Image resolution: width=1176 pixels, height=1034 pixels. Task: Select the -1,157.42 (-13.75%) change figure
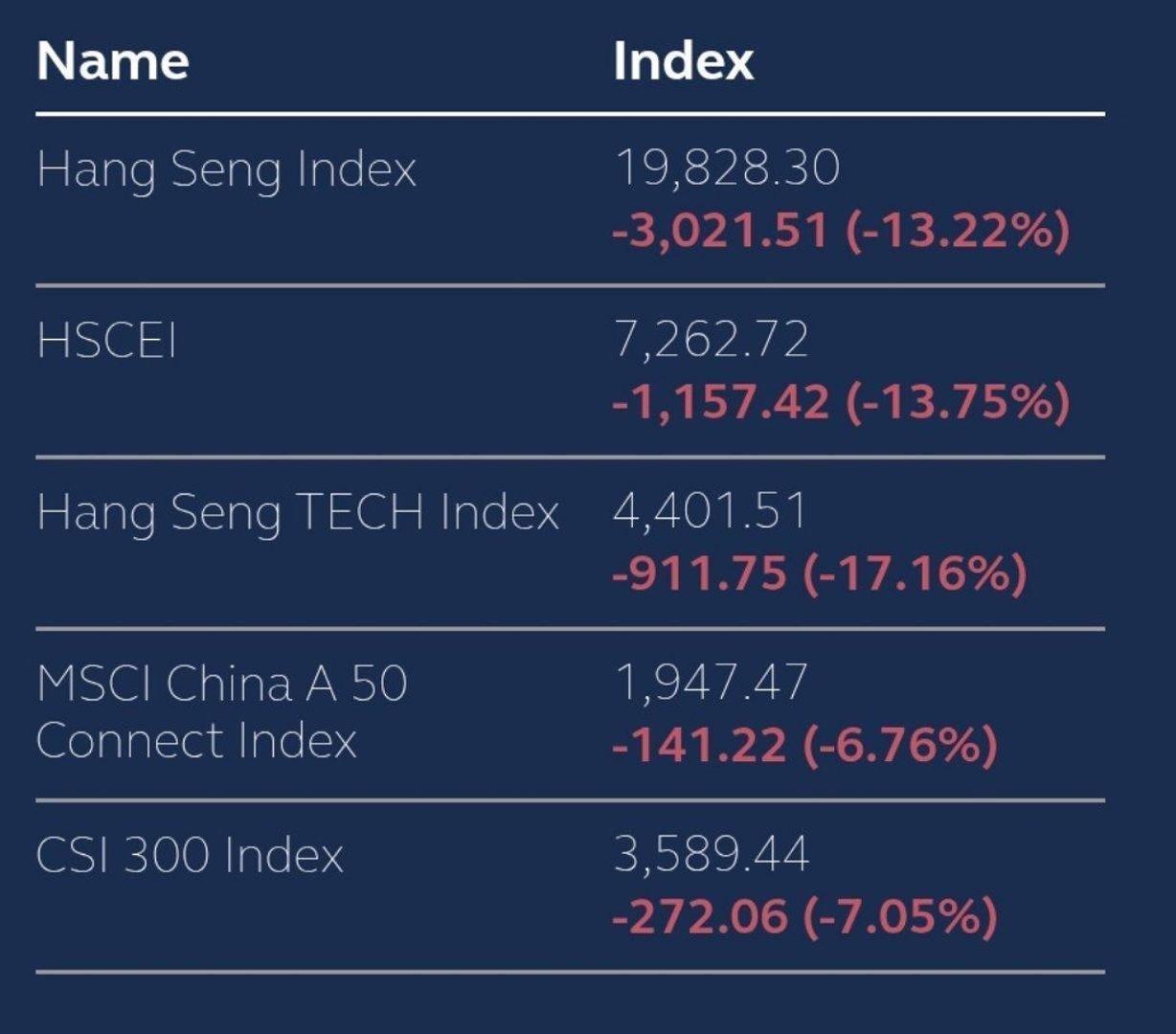pos(840,402)
